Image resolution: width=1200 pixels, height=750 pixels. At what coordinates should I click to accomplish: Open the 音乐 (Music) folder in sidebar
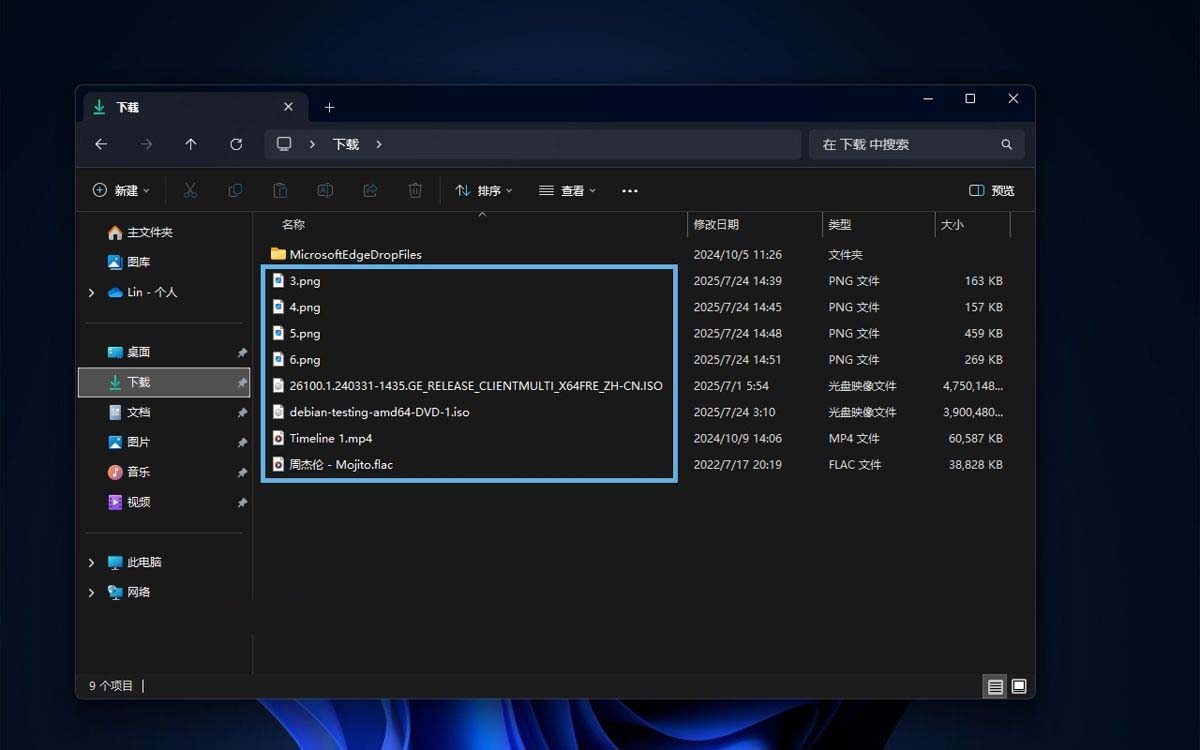click(x=139, y=472)
